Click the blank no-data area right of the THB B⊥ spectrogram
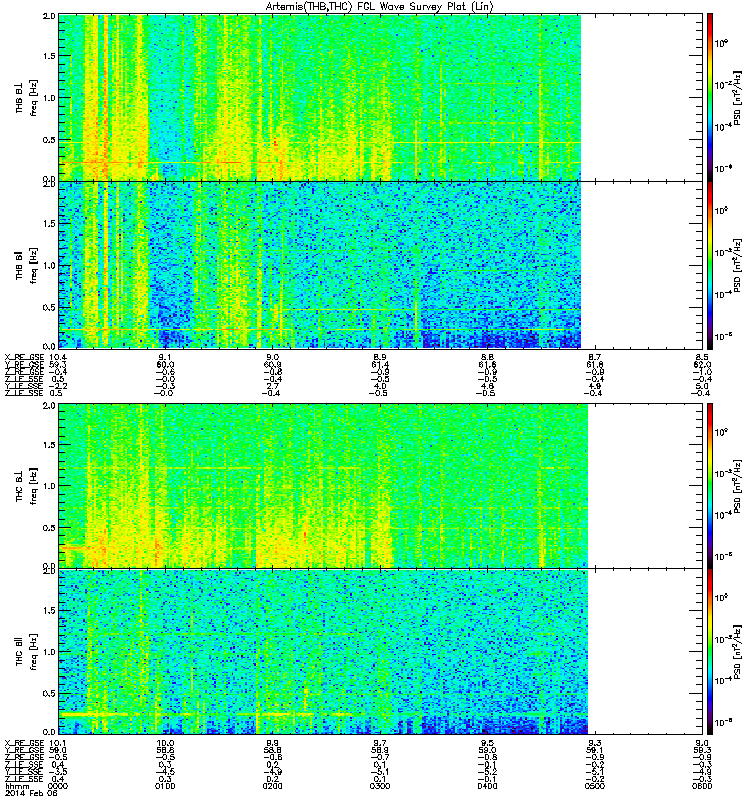This screenshot has height=800, width=750. click(x=642, y=97)
